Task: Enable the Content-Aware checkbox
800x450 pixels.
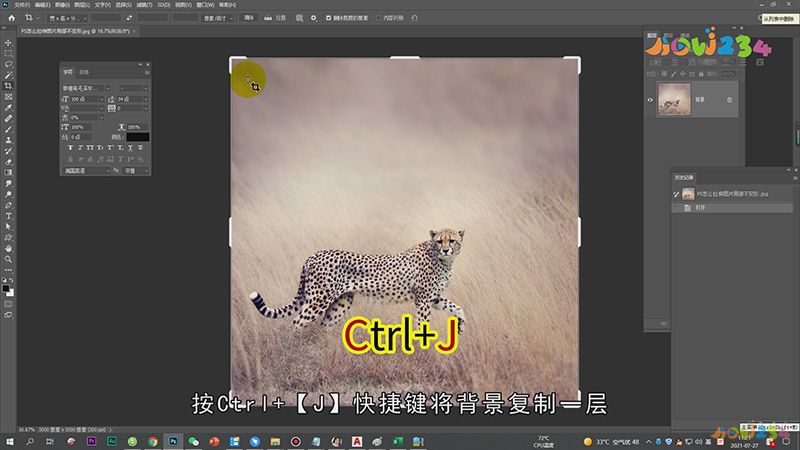Action: 379,18
